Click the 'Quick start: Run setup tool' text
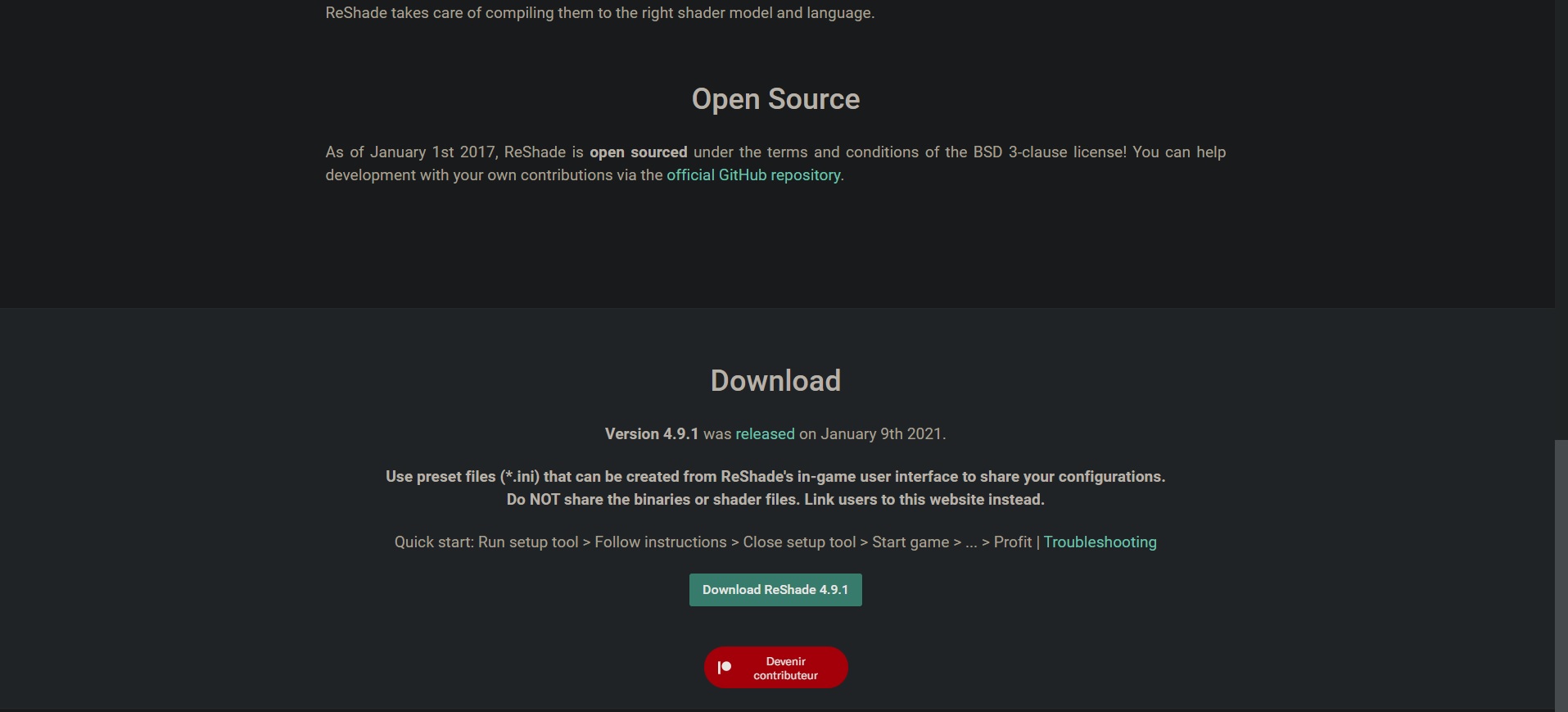Screen dimensions: 1568x712 [486, 542]
